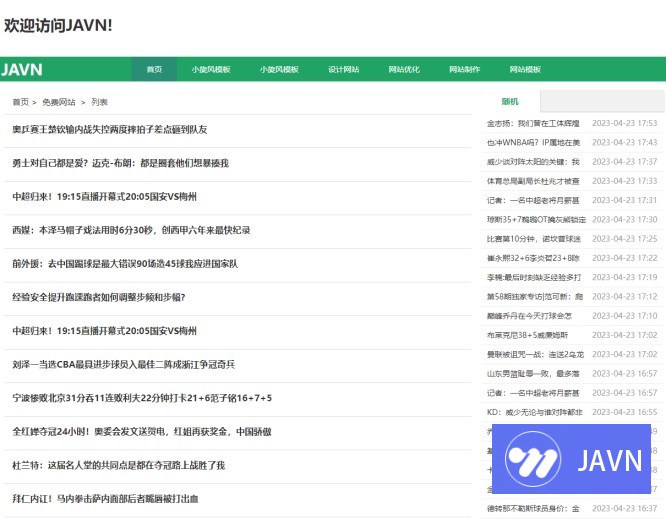Click the 小旋风模板 item right after 首页 in nav
Viewport: 666px width, 519px height.
tap(211, 69)
